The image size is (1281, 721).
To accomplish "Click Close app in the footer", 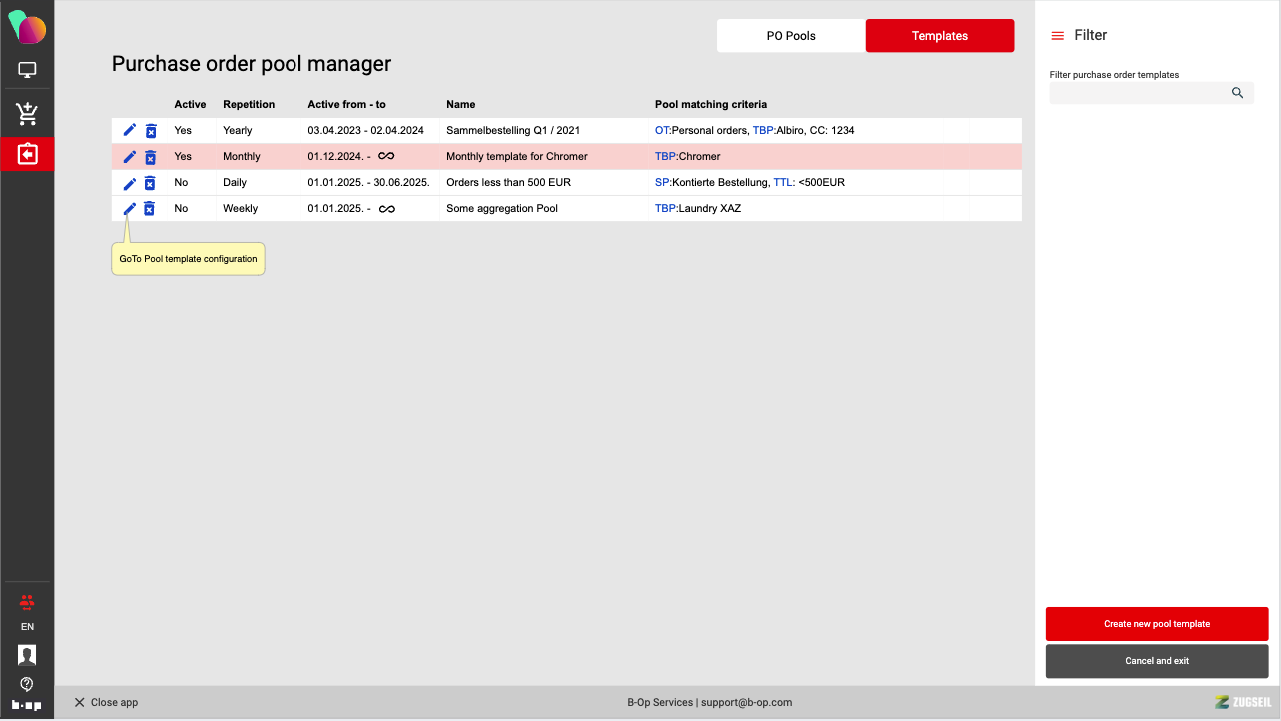I will [x=106, y=703].
